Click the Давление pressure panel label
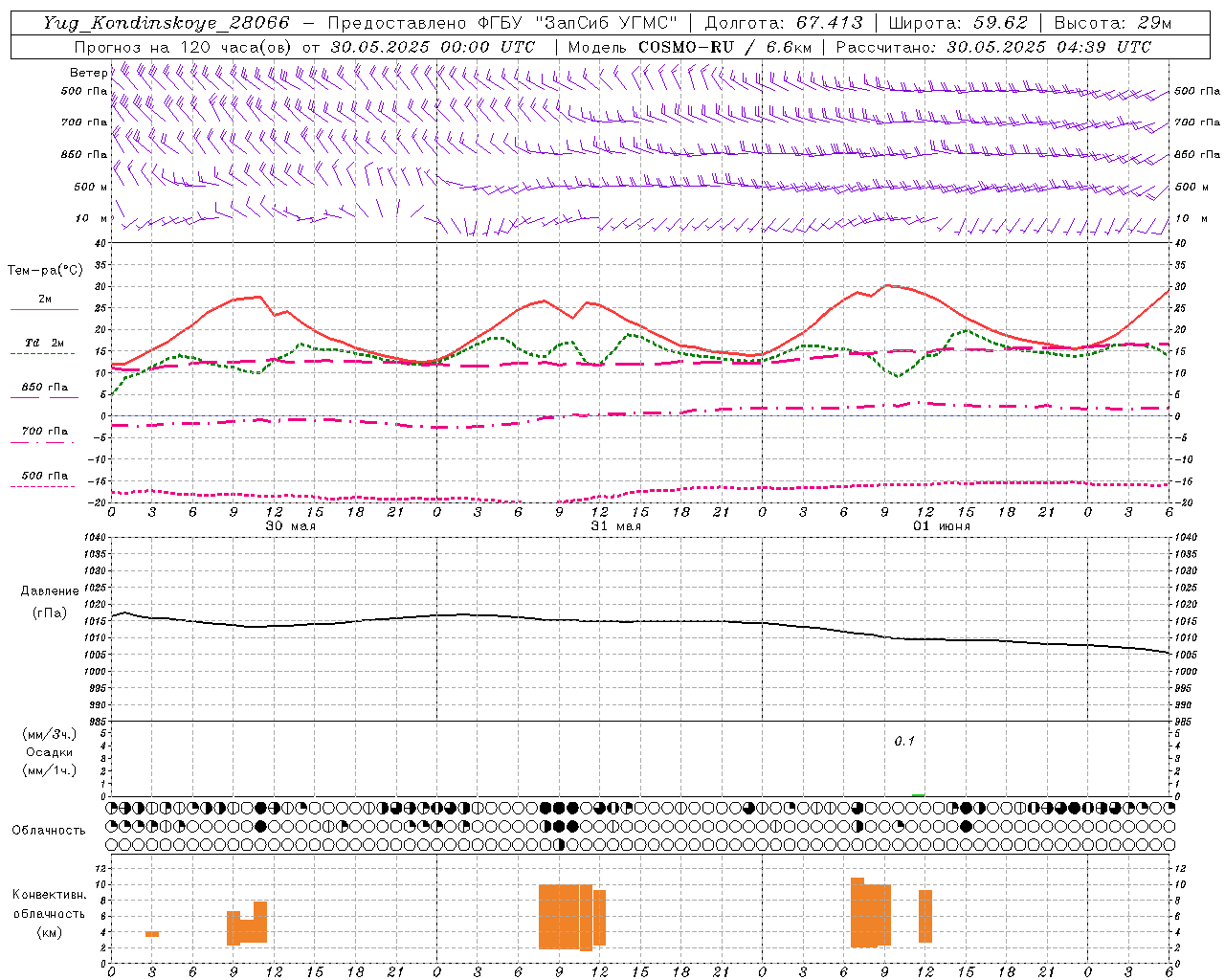The image size is (1225, 980). (x=49, y=591)
